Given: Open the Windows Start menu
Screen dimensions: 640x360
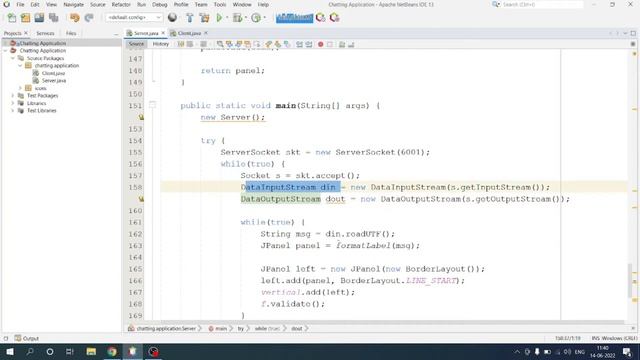Looking at the screenshot, I should 10,351.
